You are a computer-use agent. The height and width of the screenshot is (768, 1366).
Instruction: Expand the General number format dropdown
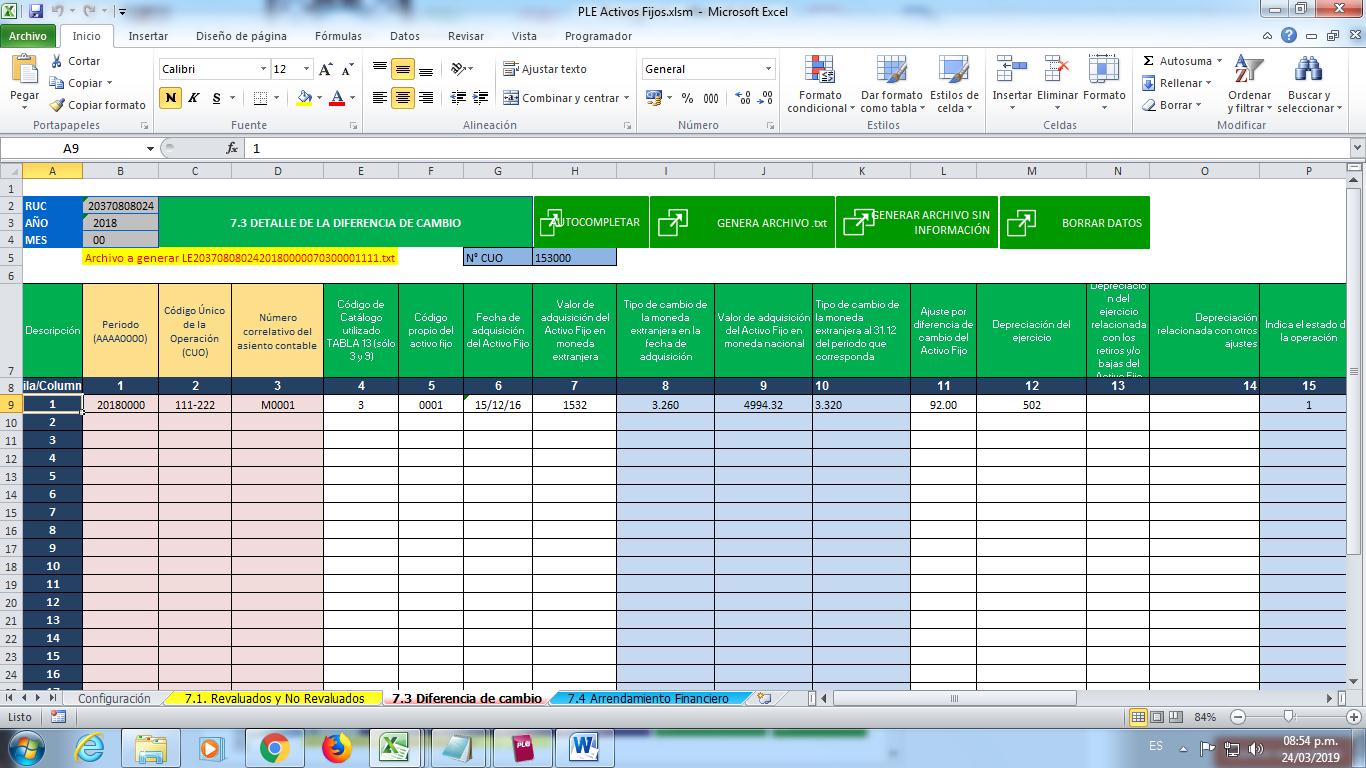(x=768, y=69)
